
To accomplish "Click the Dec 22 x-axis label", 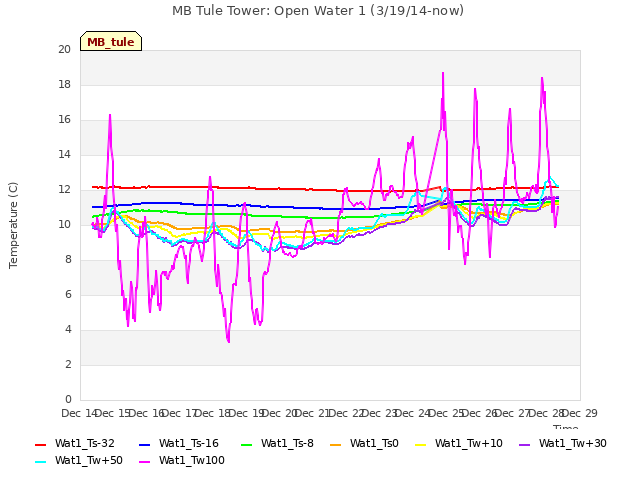I will pyautogui.click(x=346, y=413).
